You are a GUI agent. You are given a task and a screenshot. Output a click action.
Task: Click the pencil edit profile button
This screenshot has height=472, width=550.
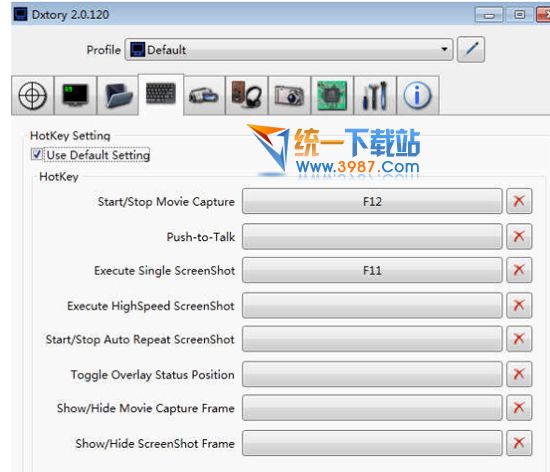click(471, 49)
